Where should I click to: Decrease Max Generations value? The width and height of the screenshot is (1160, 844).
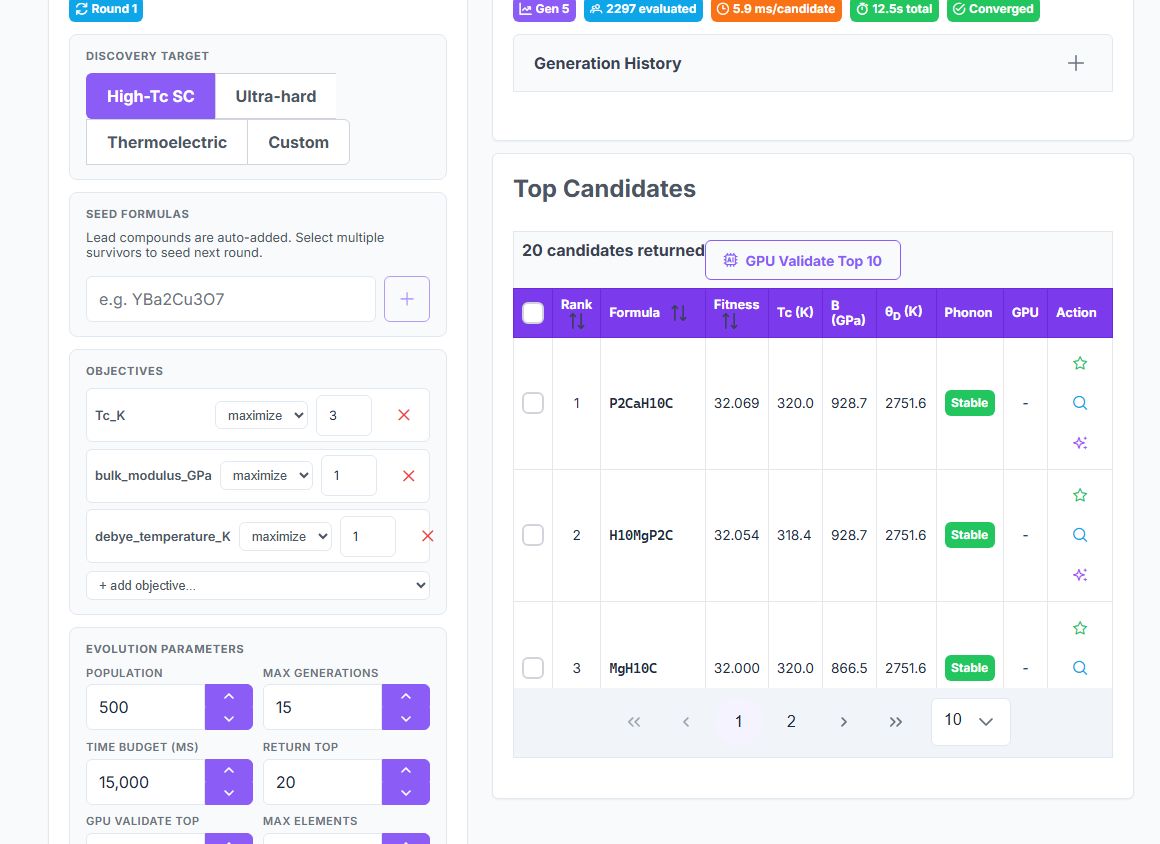tap(405, 719)
